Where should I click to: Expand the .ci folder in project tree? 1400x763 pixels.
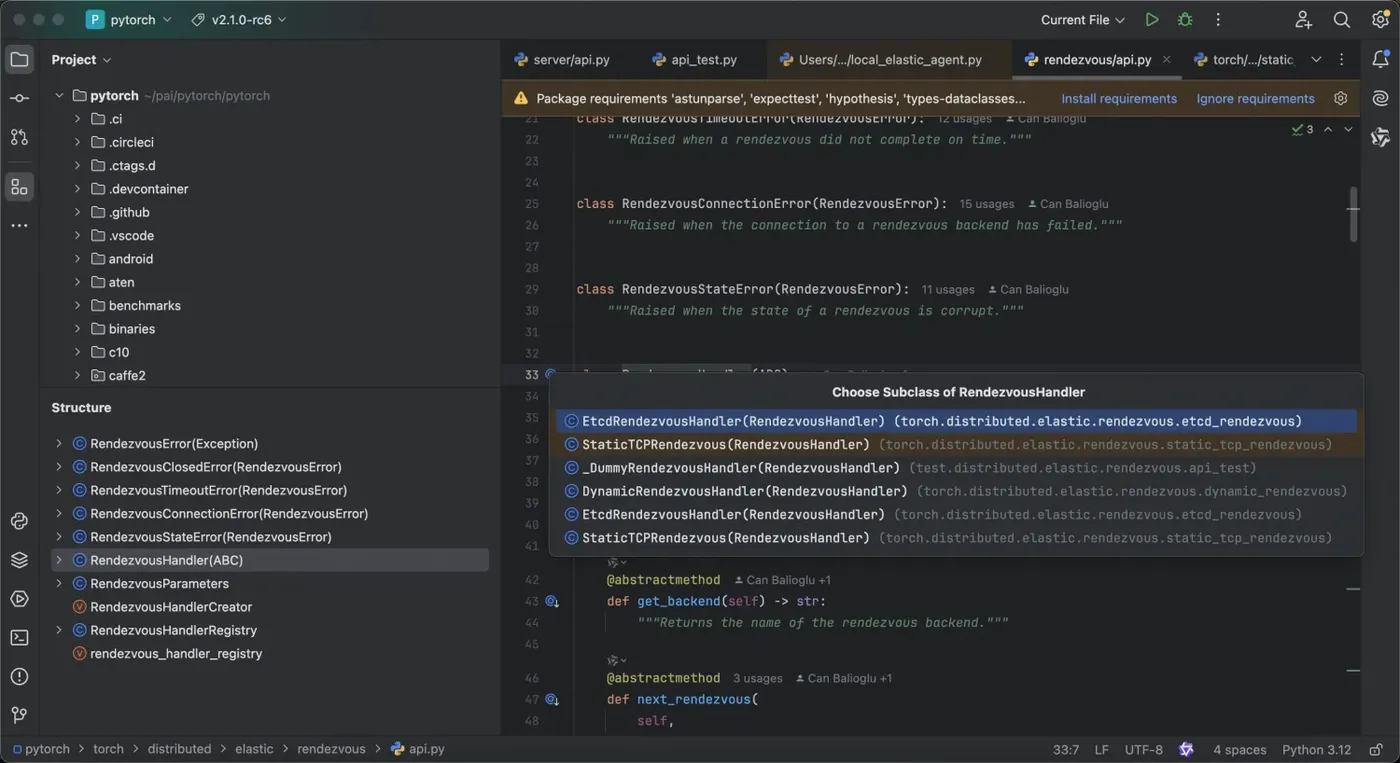tap(78, 119)
